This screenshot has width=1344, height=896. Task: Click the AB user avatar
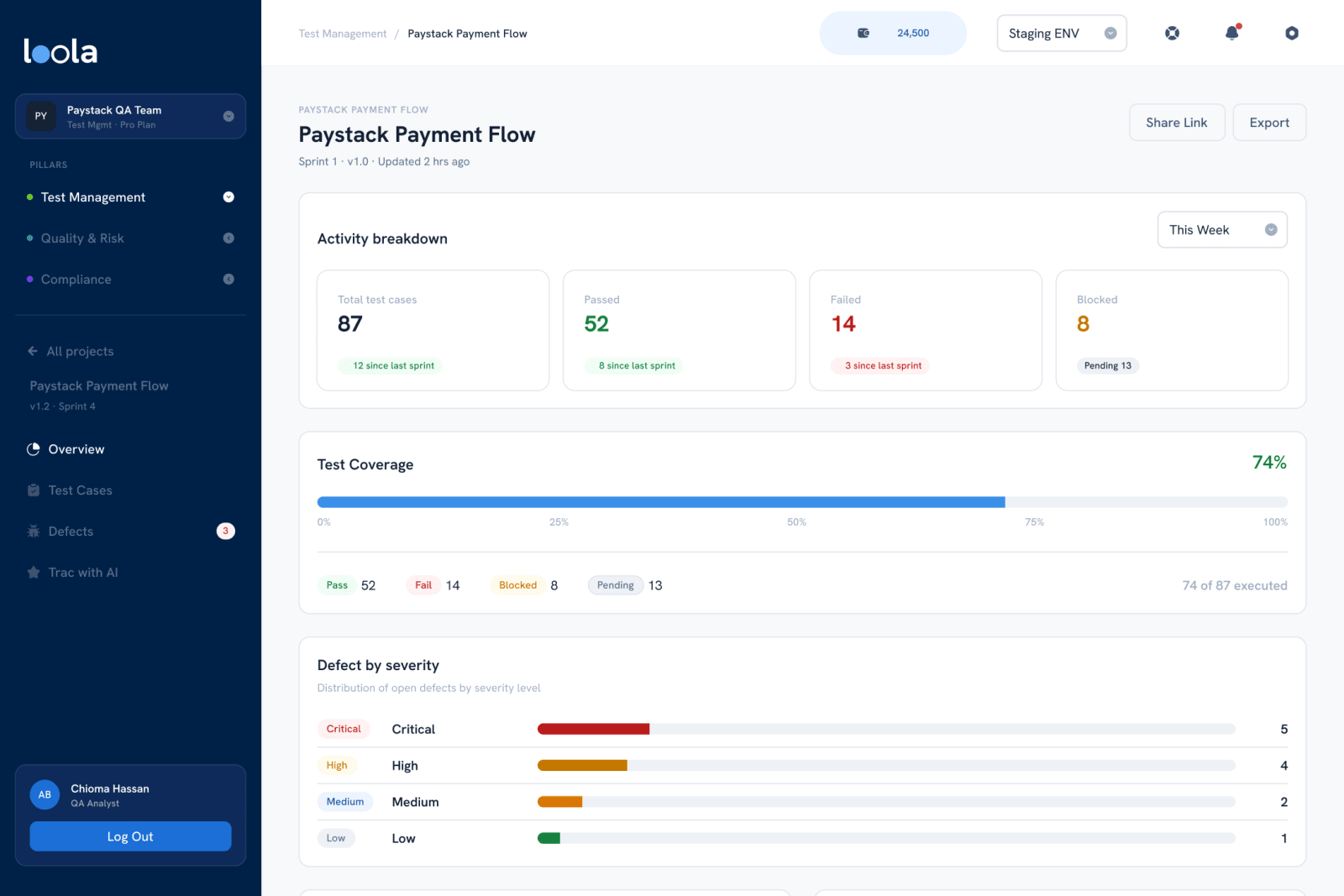pos(45,794)
